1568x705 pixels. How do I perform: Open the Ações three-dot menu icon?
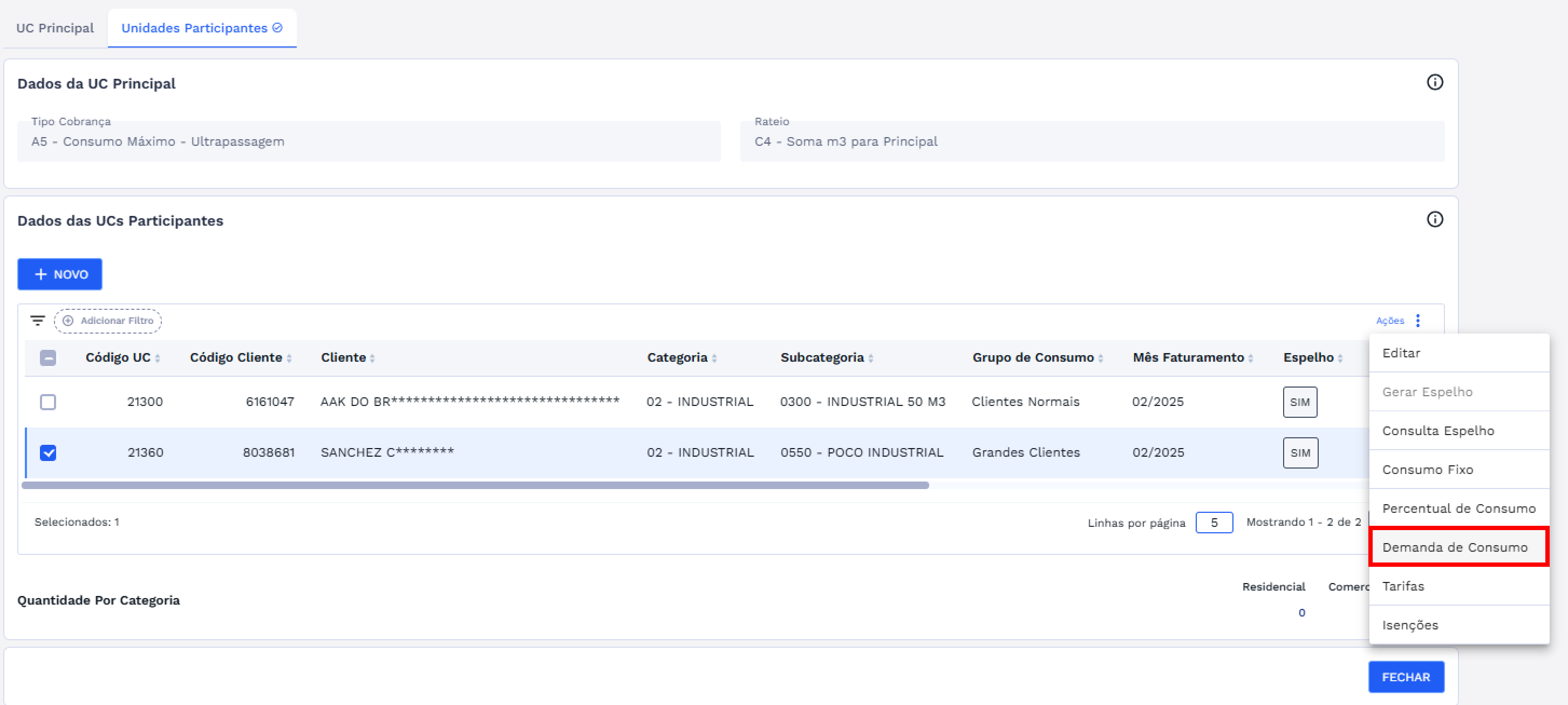pos(1417,320)
